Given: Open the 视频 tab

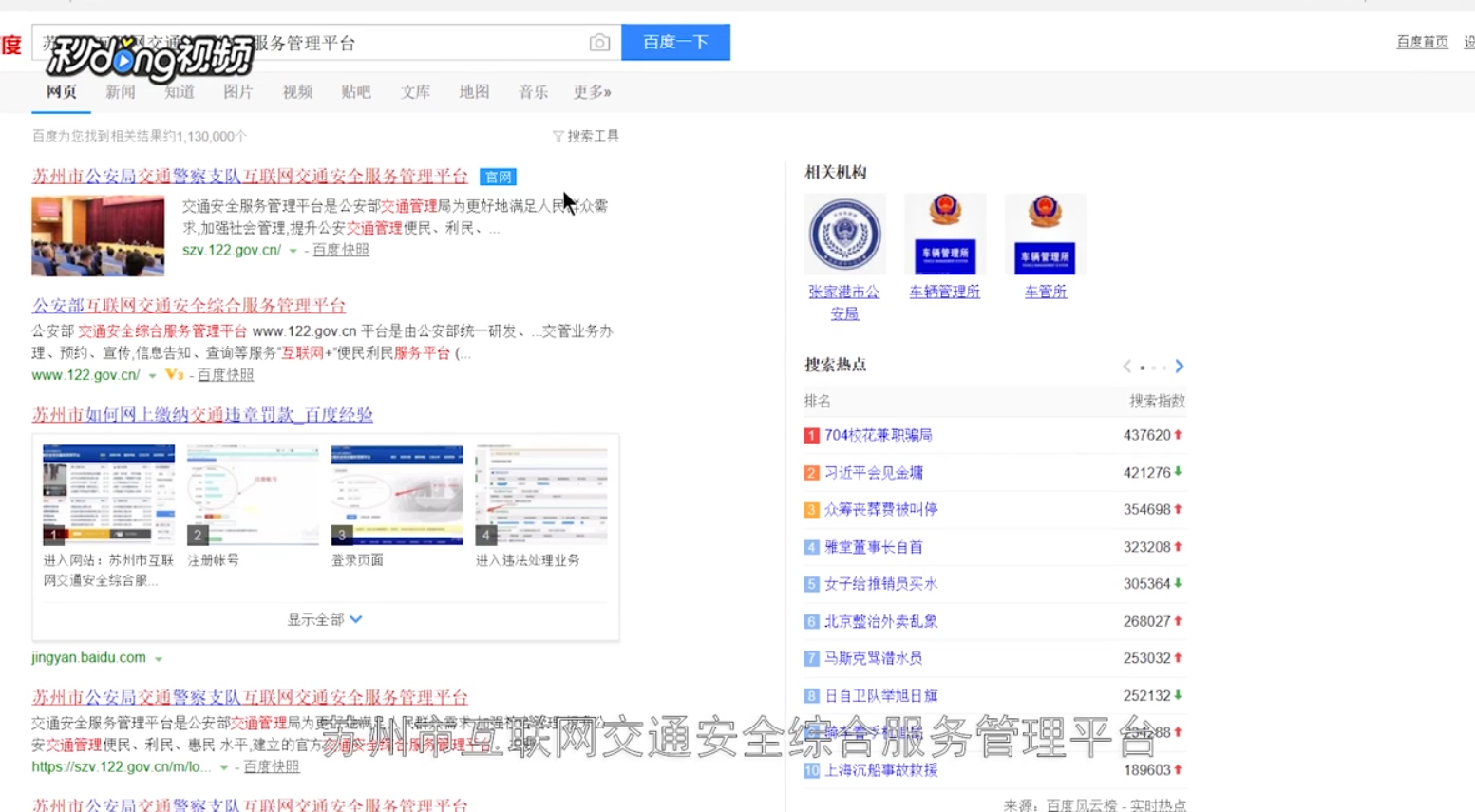Looking at the screenshot, I should tap(297, 92).
